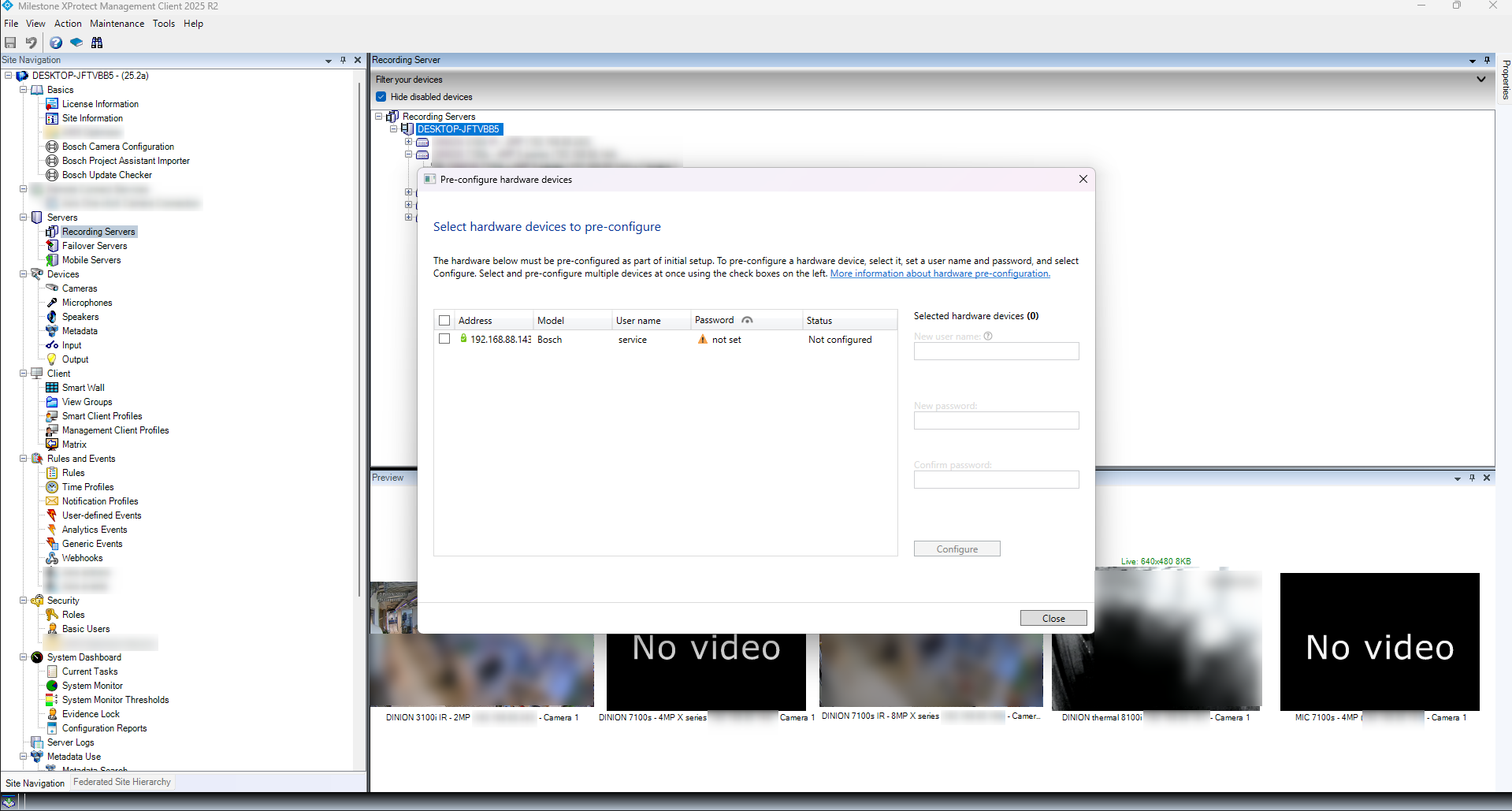Open the Tools menu

[164, 24]
